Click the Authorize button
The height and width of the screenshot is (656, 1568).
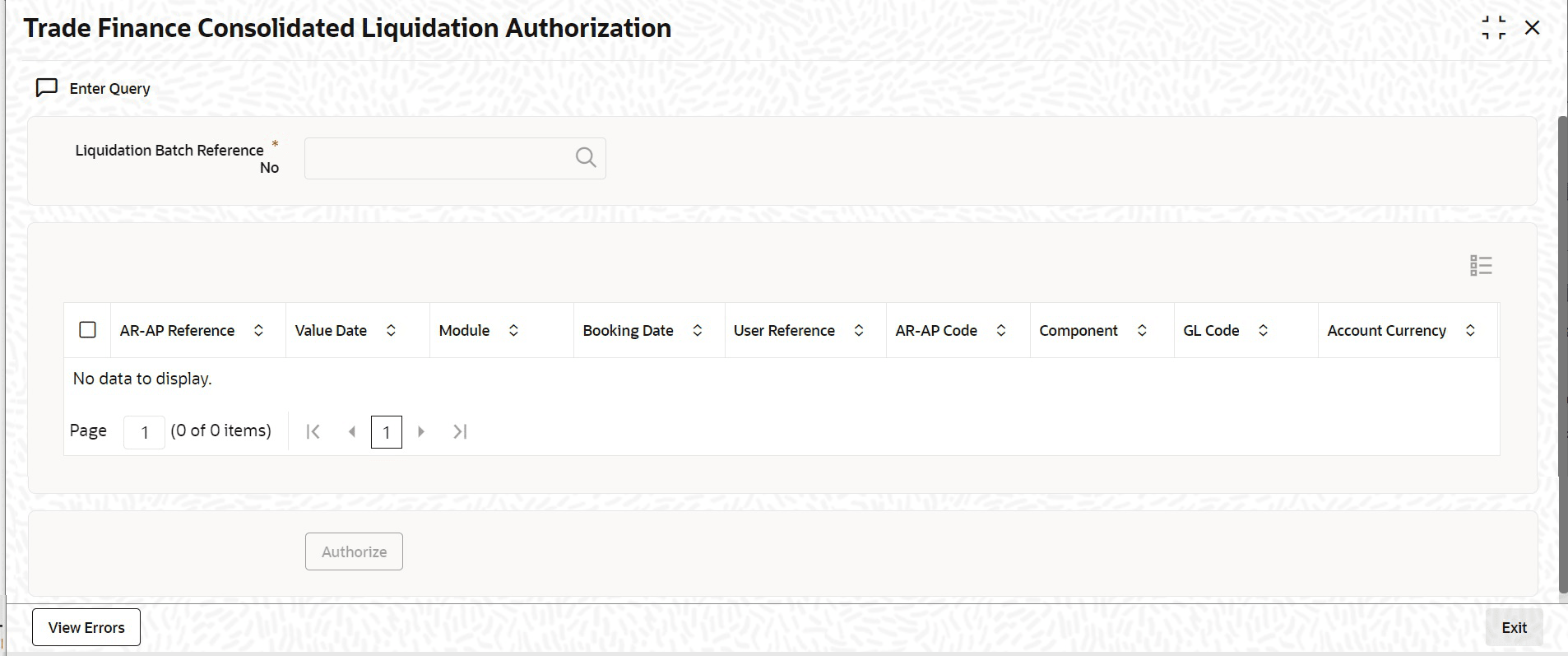click(353, 551)
